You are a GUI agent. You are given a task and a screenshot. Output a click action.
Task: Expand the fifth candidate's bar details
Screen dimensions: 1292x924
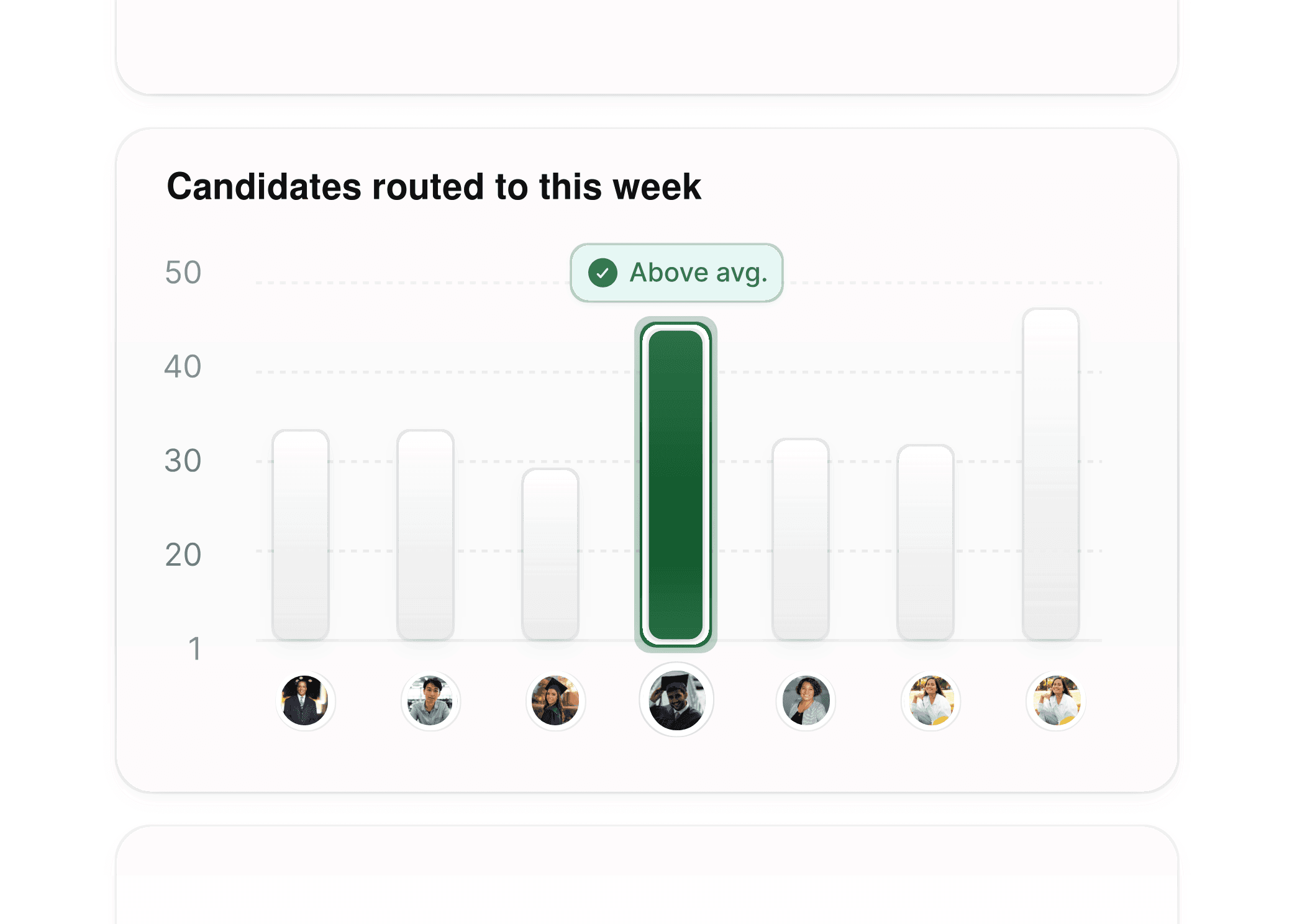tap(801, 540)
